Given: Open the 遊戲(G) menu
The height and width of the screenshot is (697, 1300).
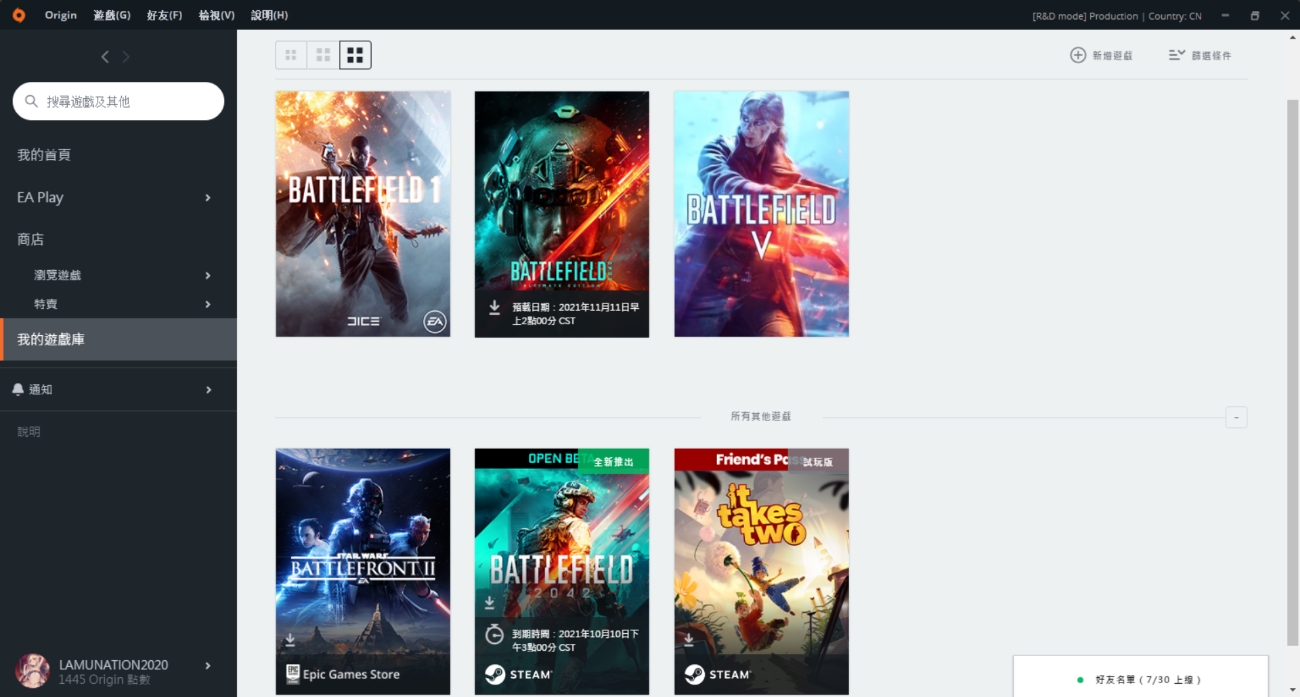Looking at the screenshot, I should click(112, 15).
